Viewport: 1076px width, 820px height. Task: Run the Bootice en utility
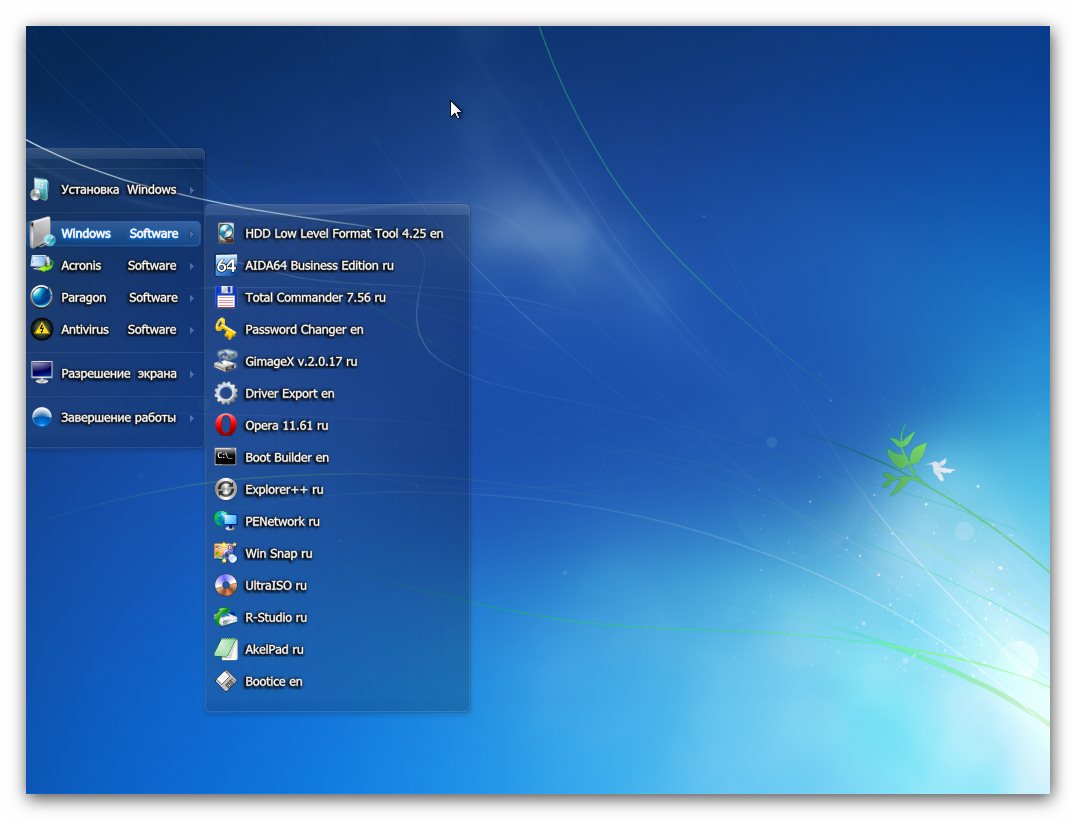(x=273, y=681)
